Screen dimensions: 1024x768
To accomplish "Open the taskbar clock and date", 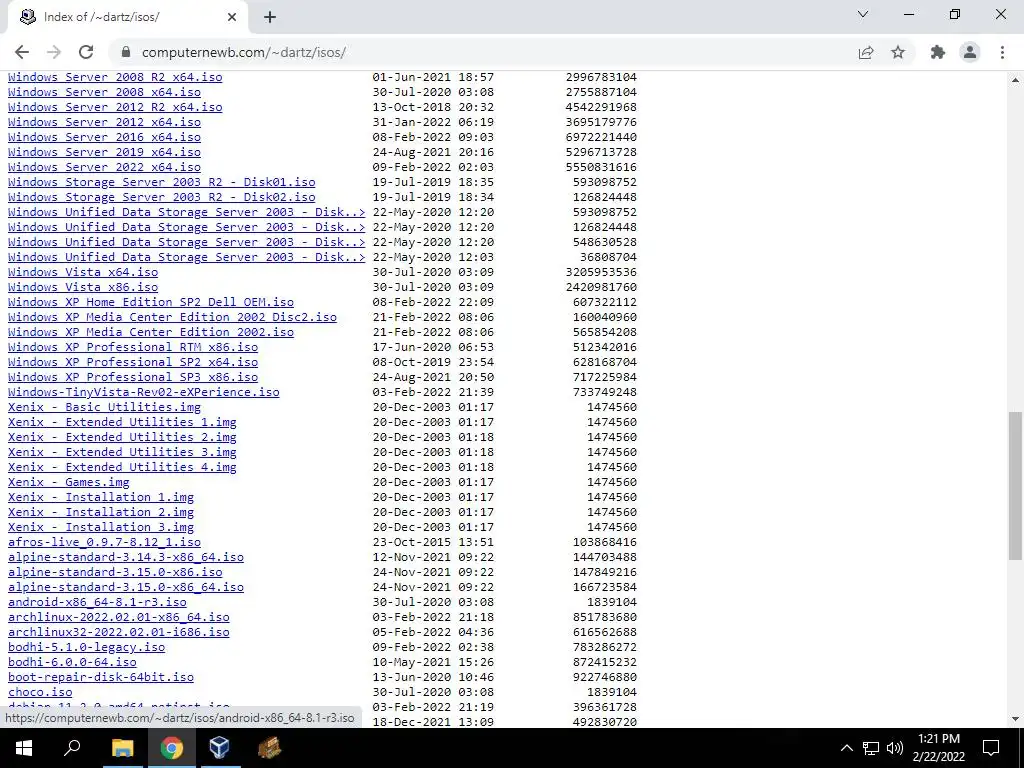I will tap(938, 748).
